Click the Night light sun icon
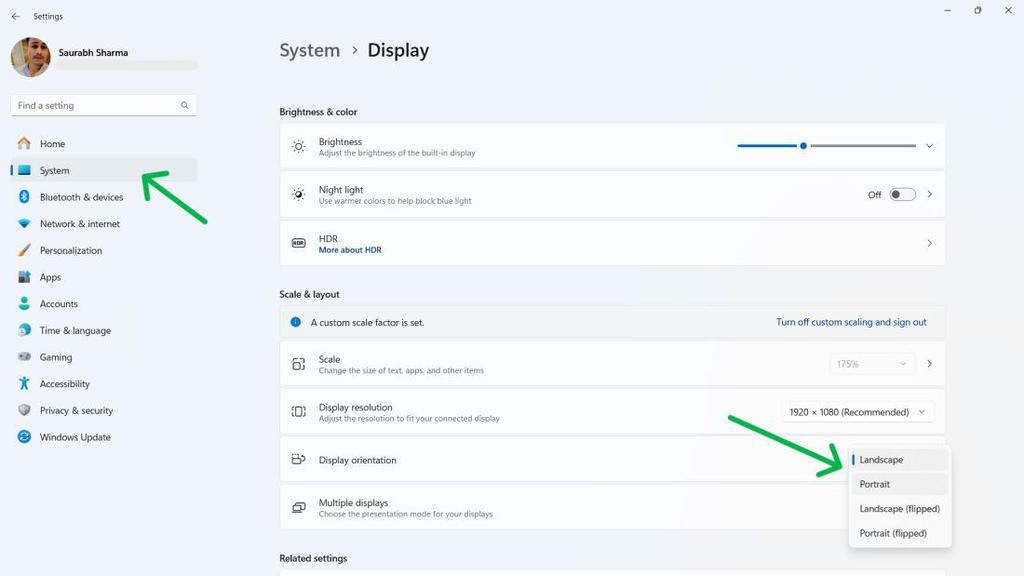The width and height of the screenshot is (1024, 576). 297,194
